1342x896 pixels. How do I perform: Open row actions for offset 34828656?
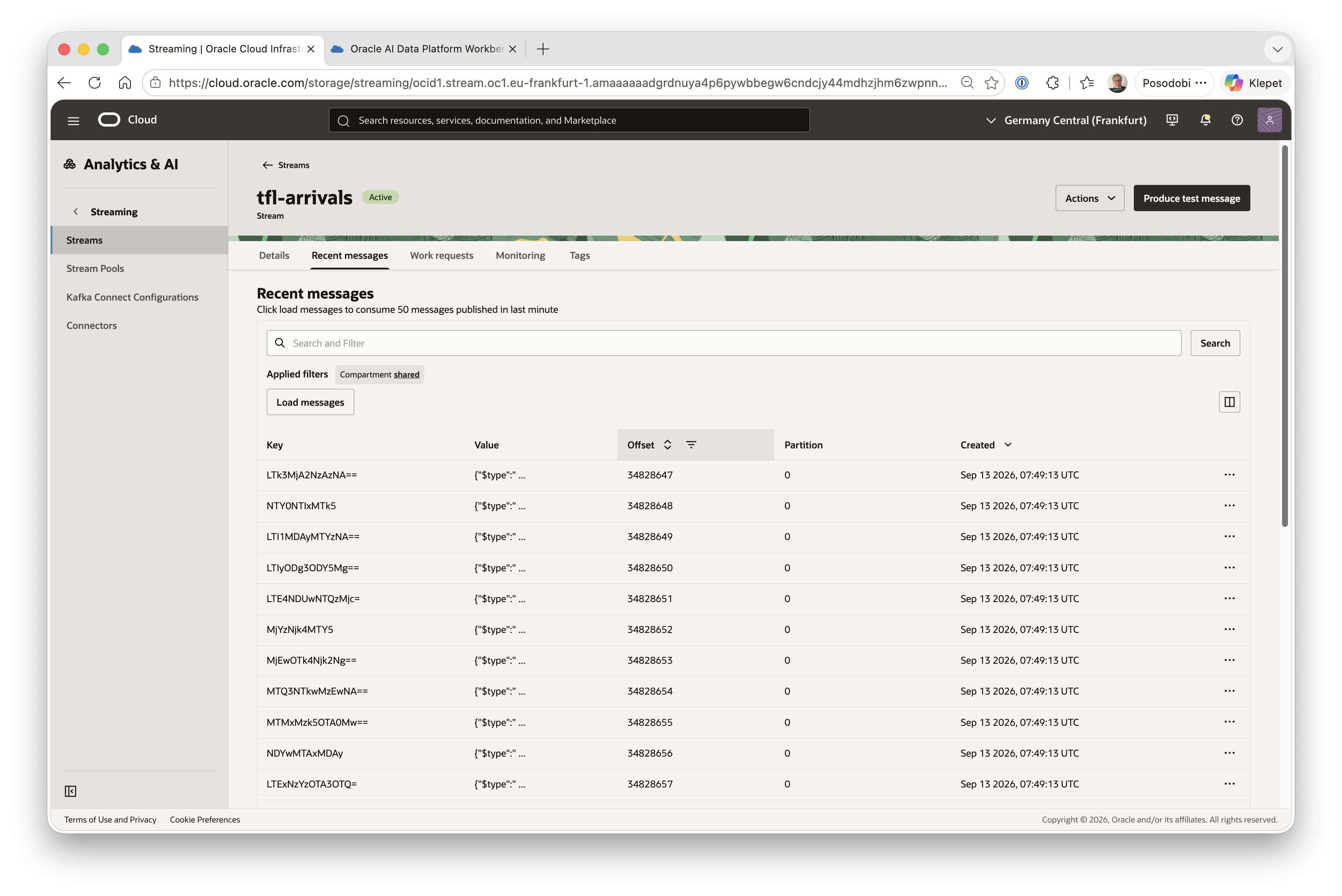coord(1229,752)
